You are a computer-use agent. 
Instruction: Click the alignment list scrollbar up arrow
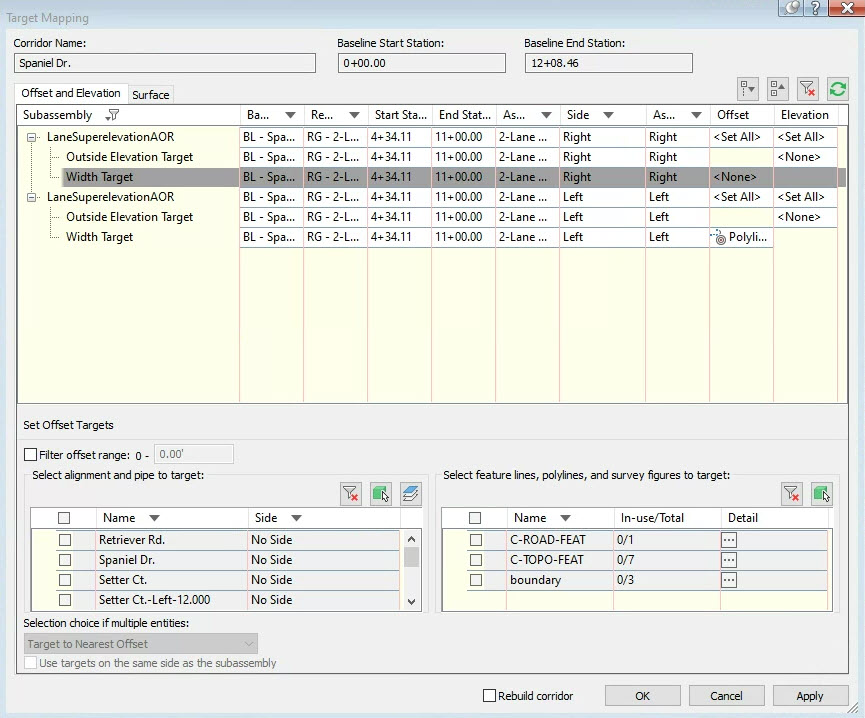pyautogui.click(x=411, y=539)
